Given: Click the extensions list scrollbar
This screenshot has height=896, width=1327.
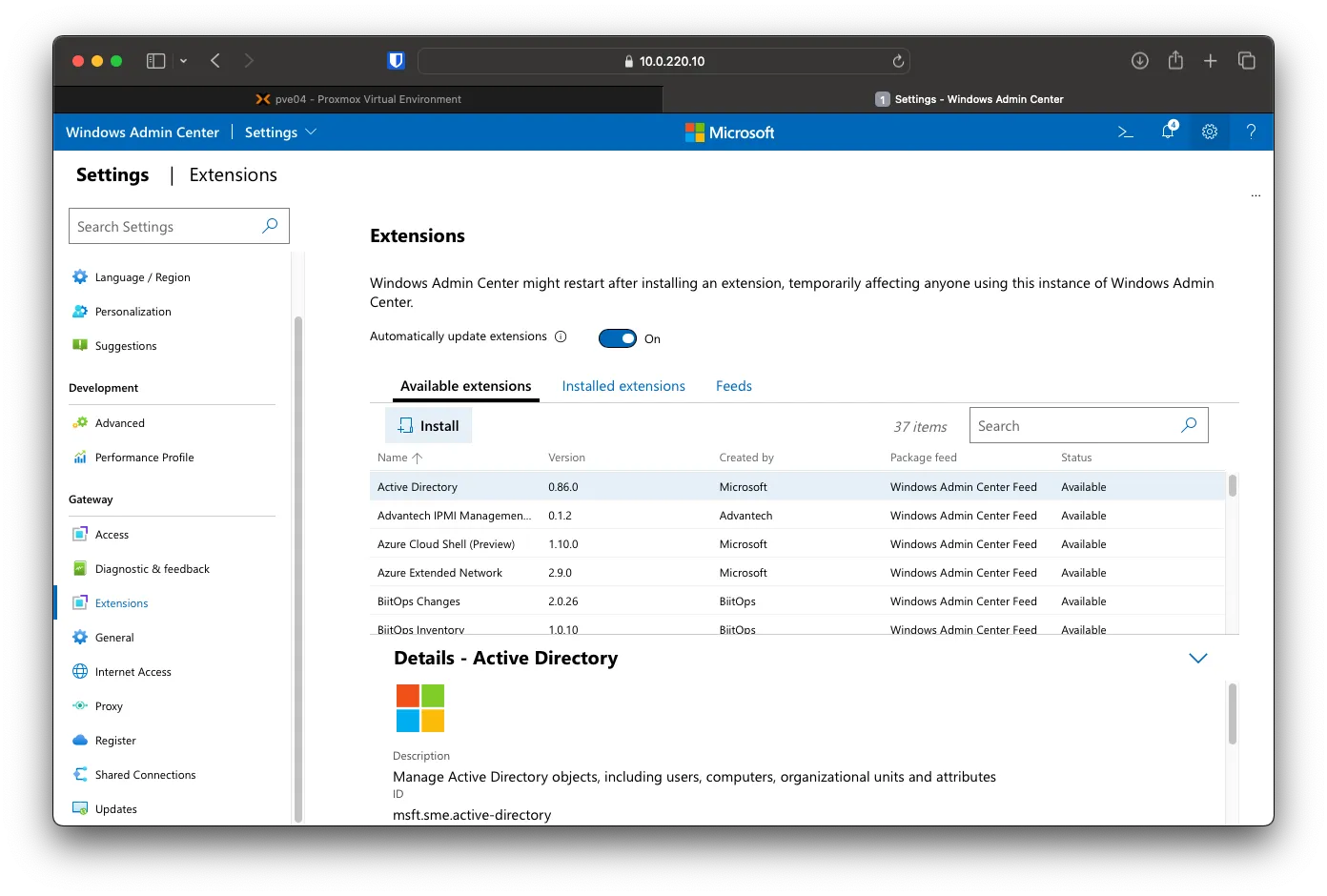Looking at the screenshot, I should tap(1233, 485).
